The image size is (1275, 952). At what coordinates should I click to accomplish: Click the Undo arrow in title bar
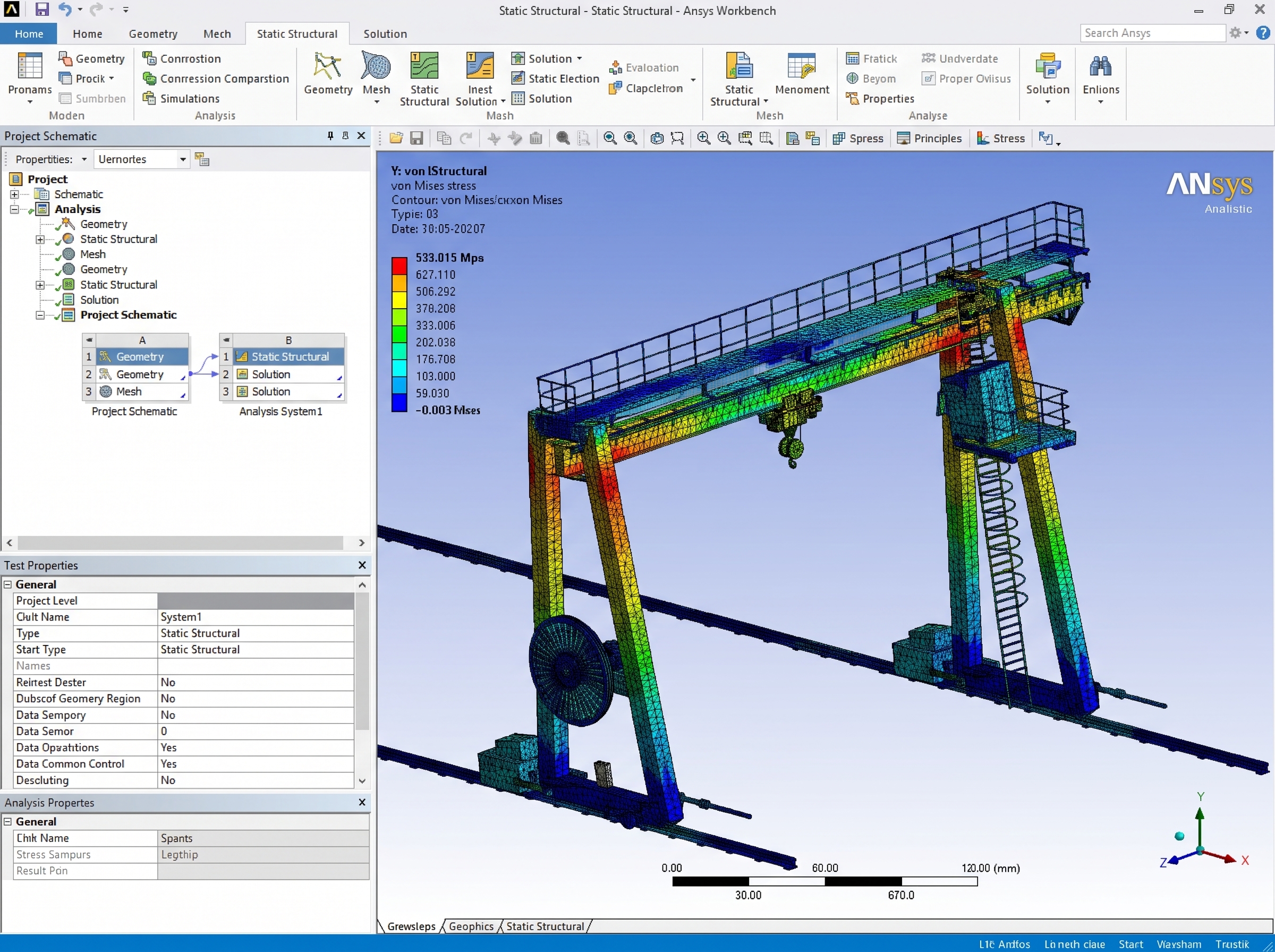[x=65, y=9]
